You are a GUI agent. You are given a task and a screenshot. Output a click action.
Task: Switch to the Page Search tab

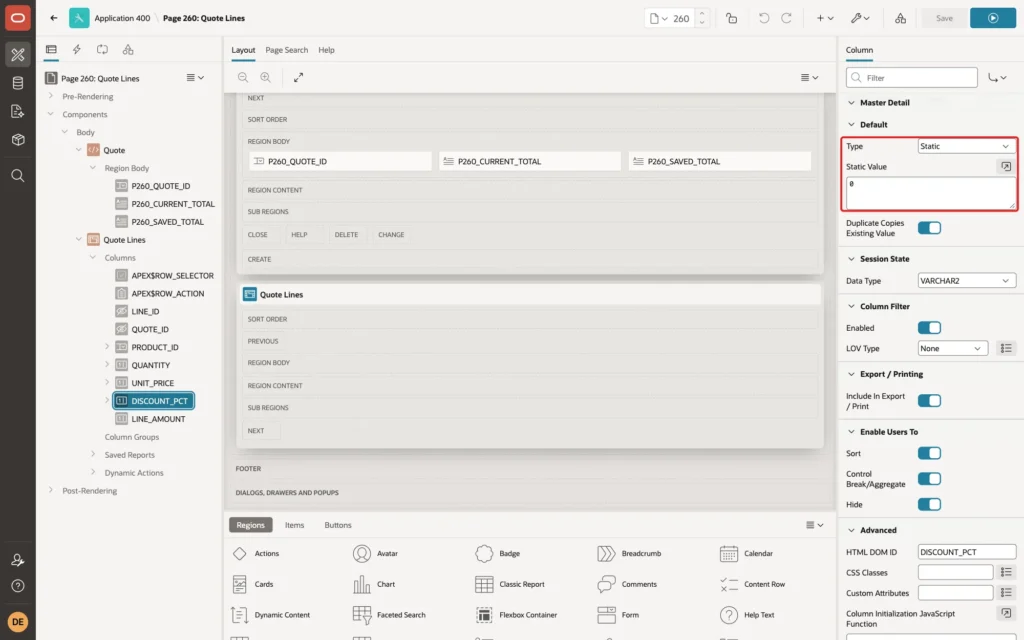pos(286,50)
